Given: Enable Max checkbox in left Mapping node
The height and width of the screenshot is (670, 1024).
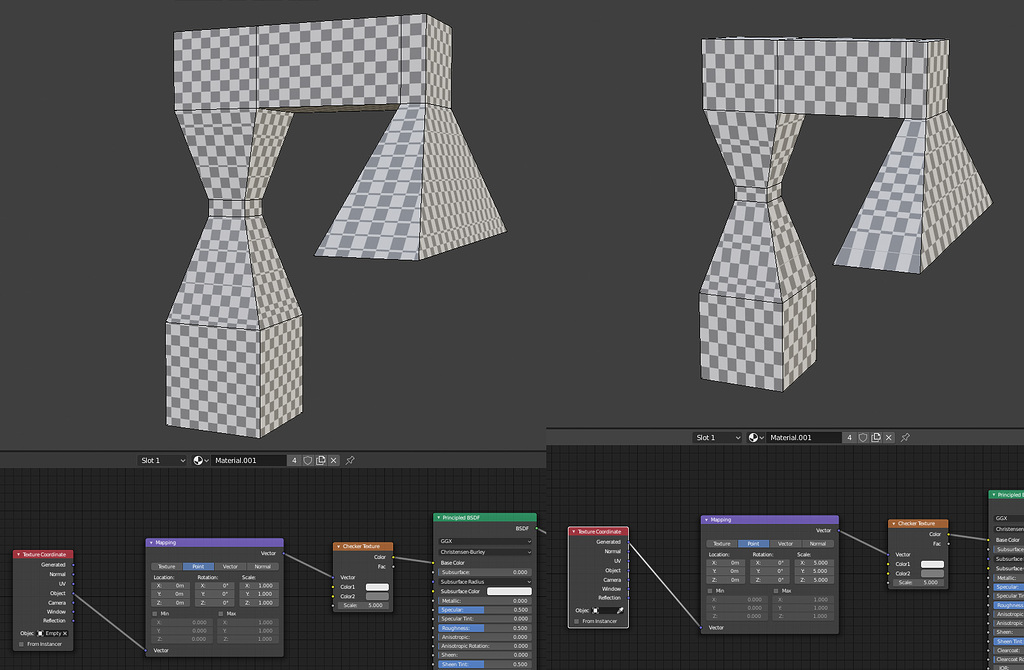Looking at the screenshot, I should pos(221,614).
